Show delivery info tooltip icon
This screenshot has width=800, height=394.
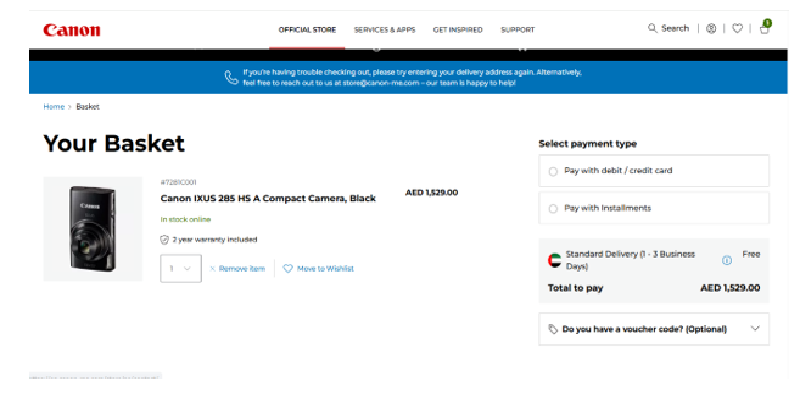[727, 260]
